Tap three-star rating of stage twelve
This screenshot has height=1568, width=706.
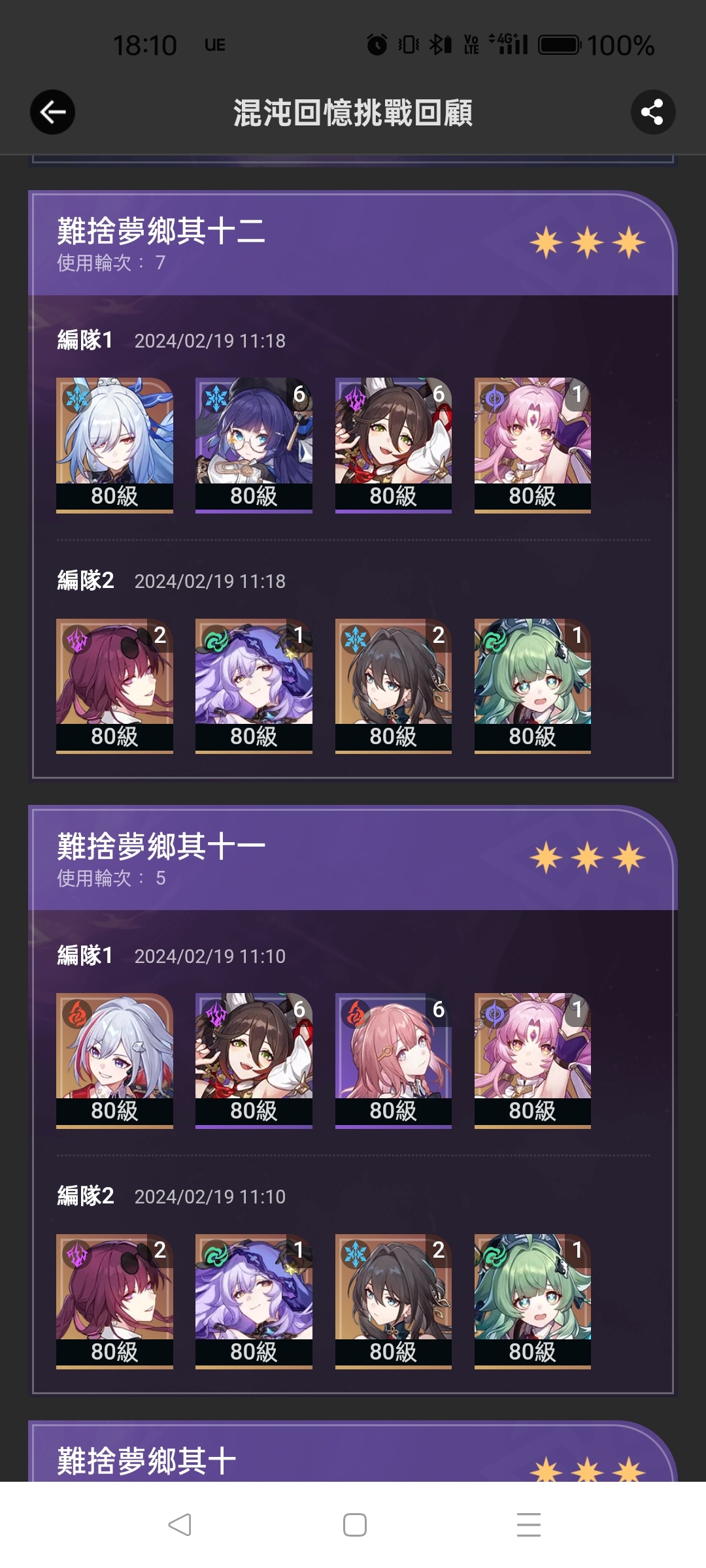tap(587, 242)
